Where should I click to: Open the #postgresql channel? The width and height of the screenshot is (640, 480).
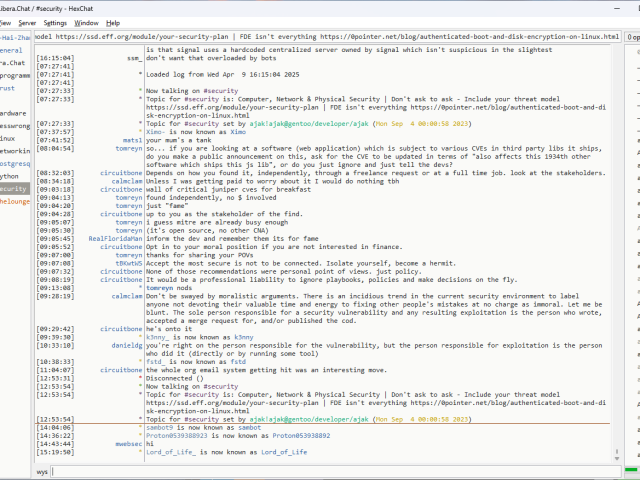[14, 162]
